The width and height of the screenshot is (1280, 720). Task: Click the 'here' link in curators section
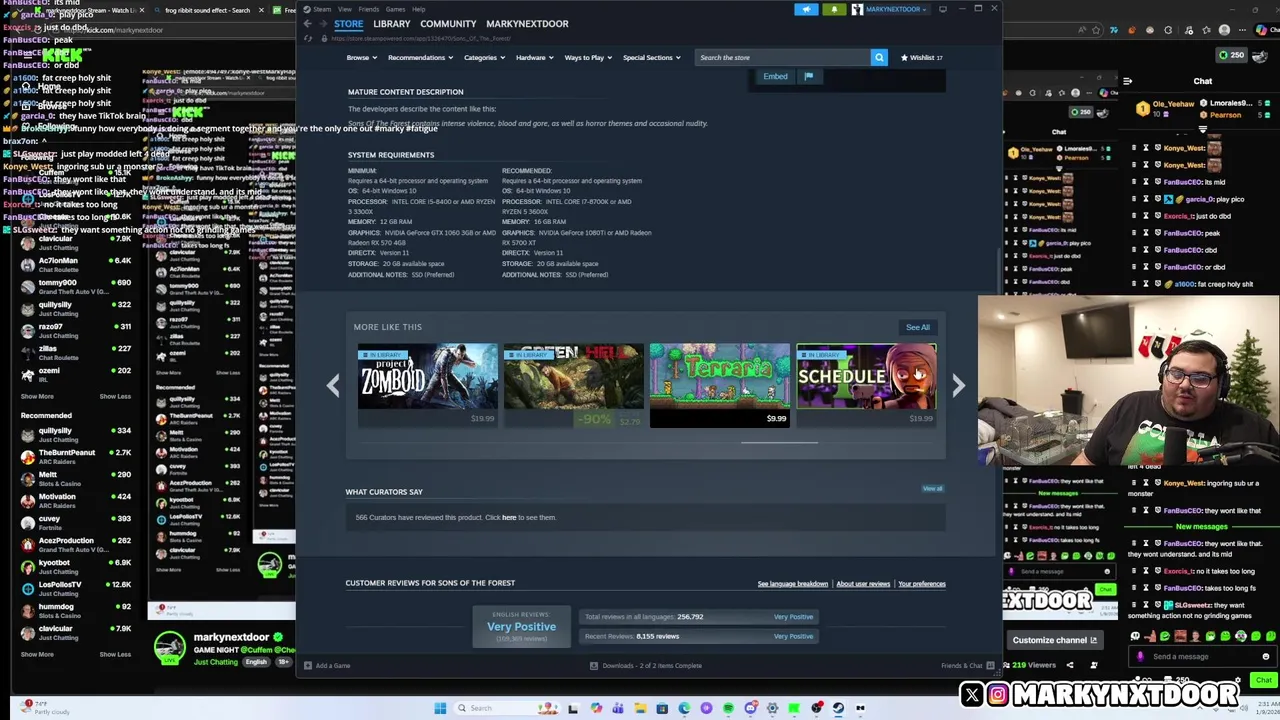point(509,518)
